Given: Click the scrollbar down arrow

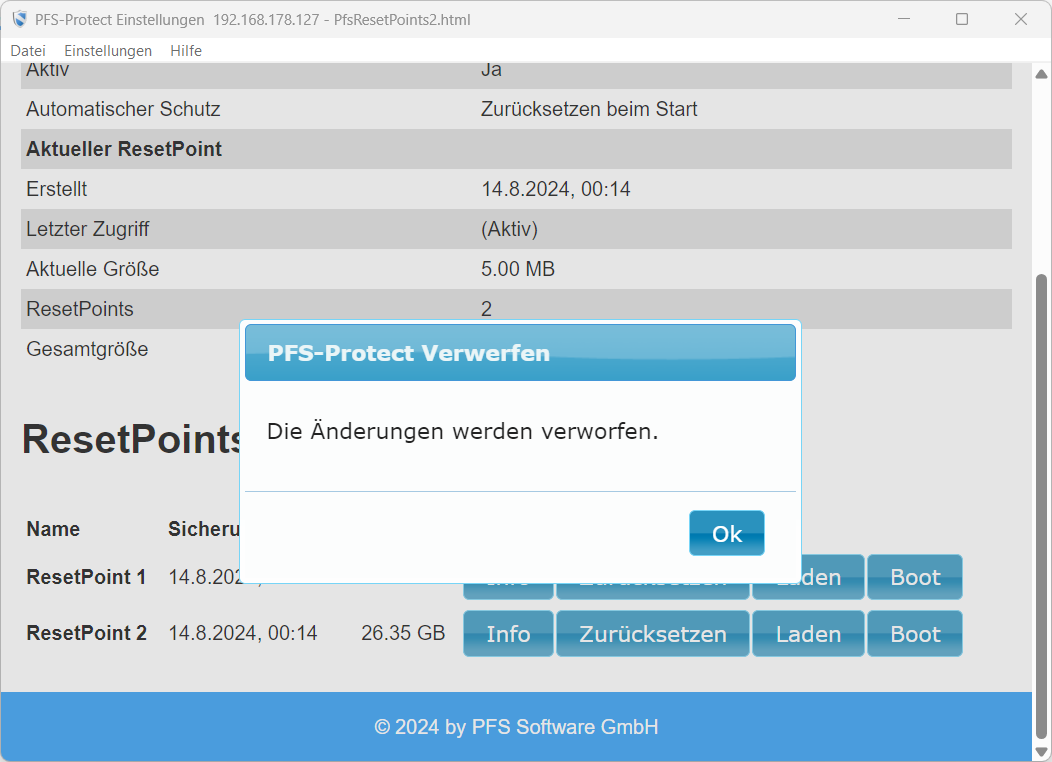Looking at the screenshot, I should click(x=1041, y=751).
